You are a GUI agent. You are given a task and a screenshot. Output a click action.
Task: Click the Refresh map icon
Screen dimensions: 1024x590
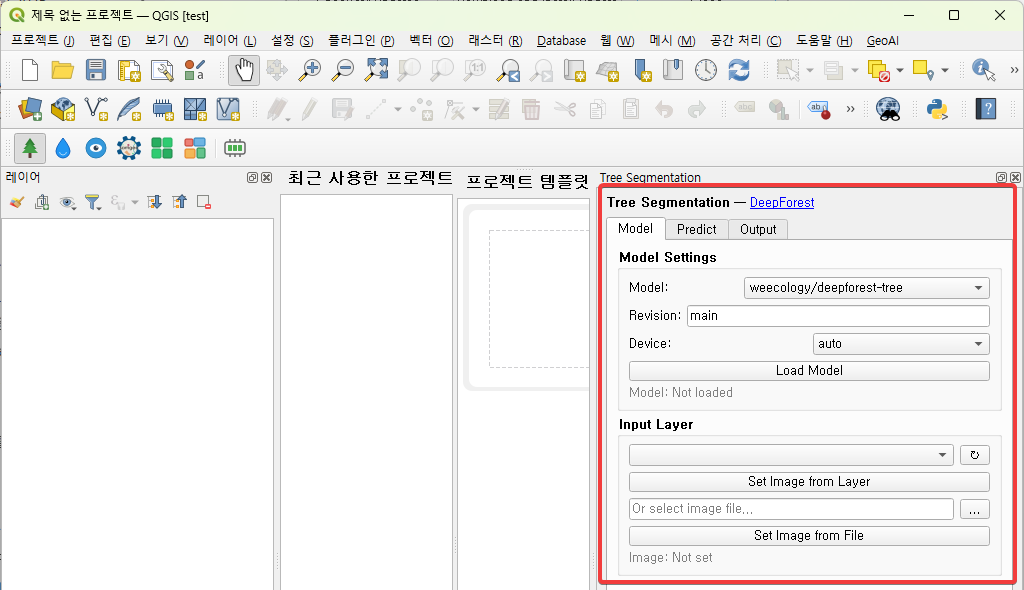click(x=739, y=70)
